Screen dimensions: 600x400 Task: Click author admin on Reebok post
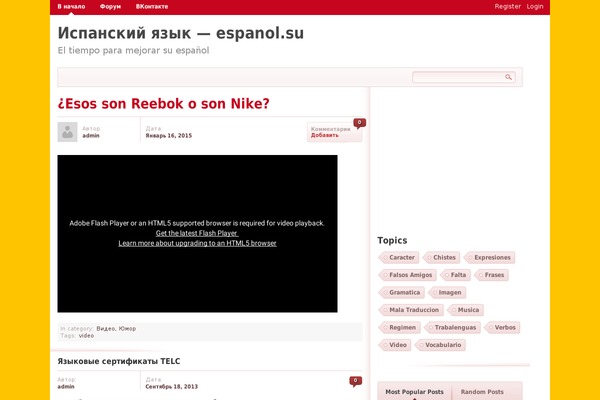coord(91,136)
